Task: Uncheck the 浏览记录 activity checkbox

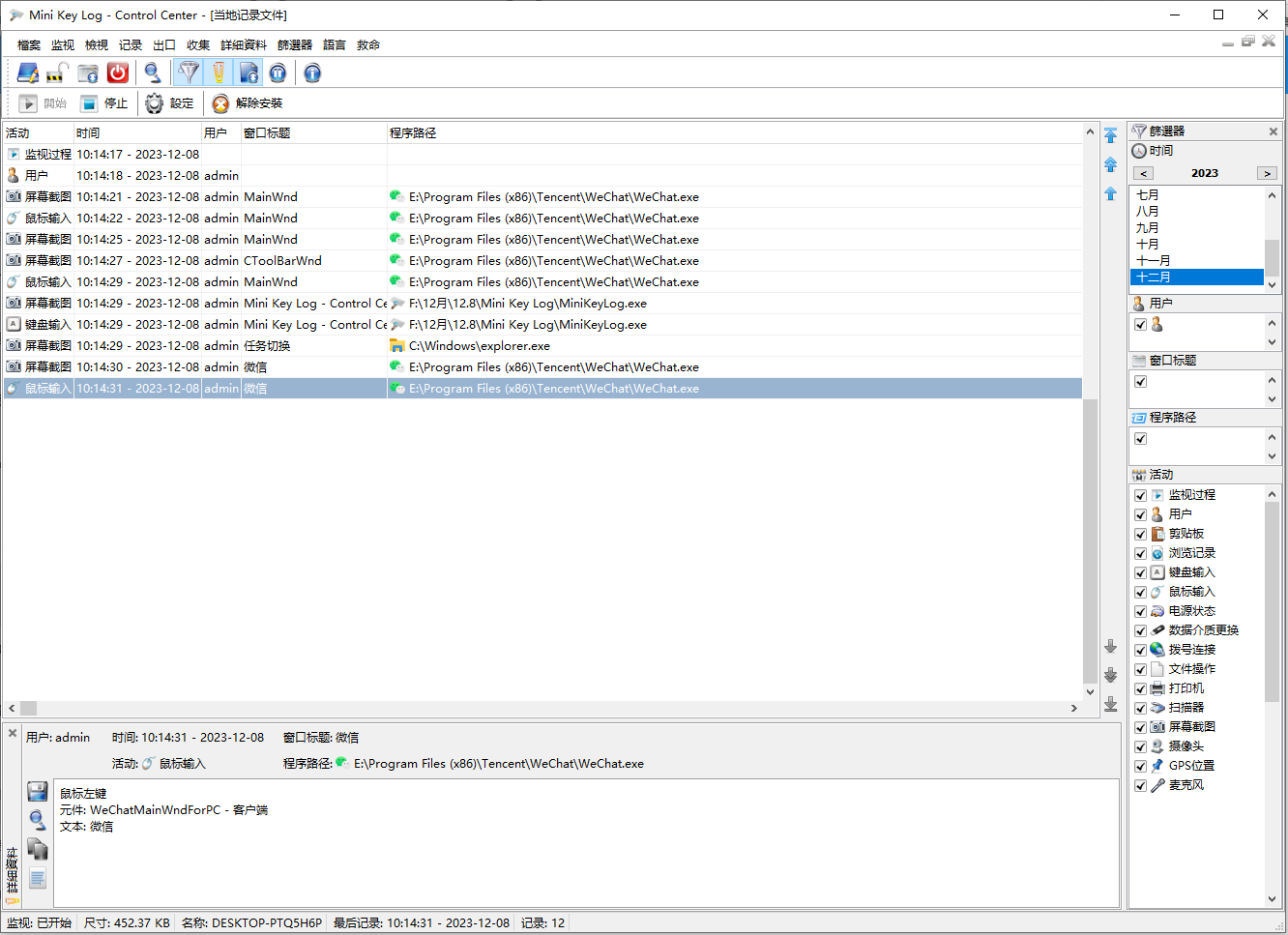Action: [x=1140, y=553]
